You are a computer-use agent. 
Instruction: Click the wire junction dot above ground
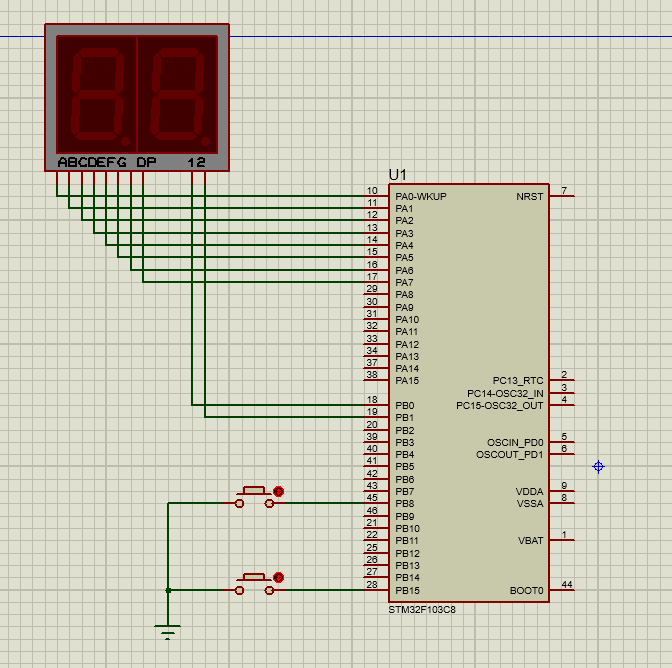168,590
